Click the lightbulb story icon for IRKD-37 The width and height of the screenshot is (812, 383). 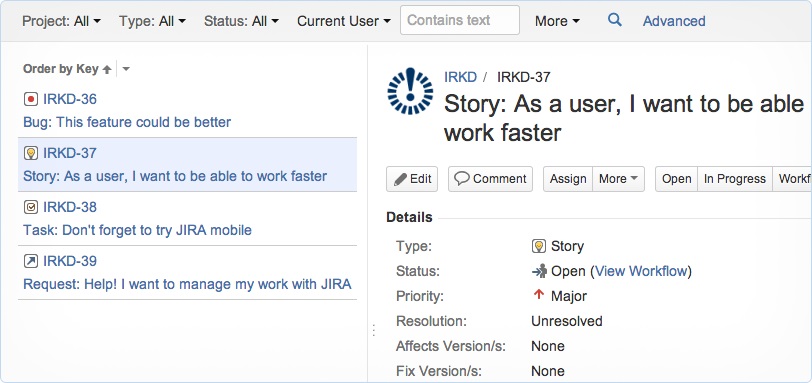(31, 153)
